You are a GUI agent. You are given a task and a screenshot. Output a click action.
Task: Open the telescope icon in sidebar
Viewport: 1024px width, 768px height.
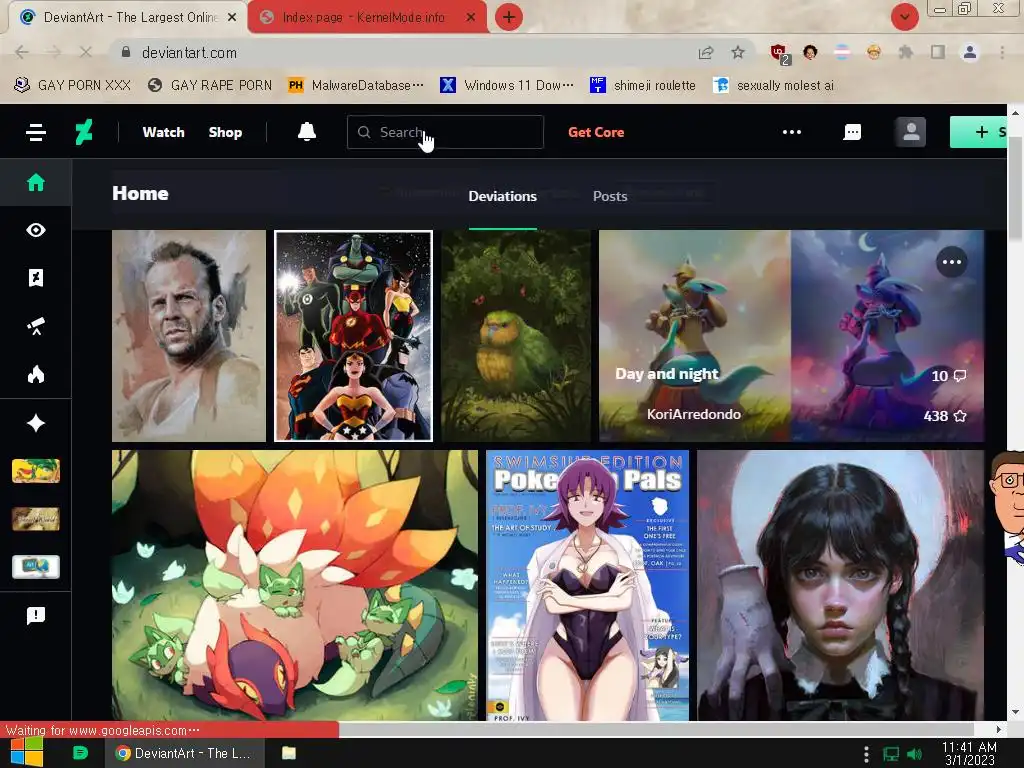36,326
